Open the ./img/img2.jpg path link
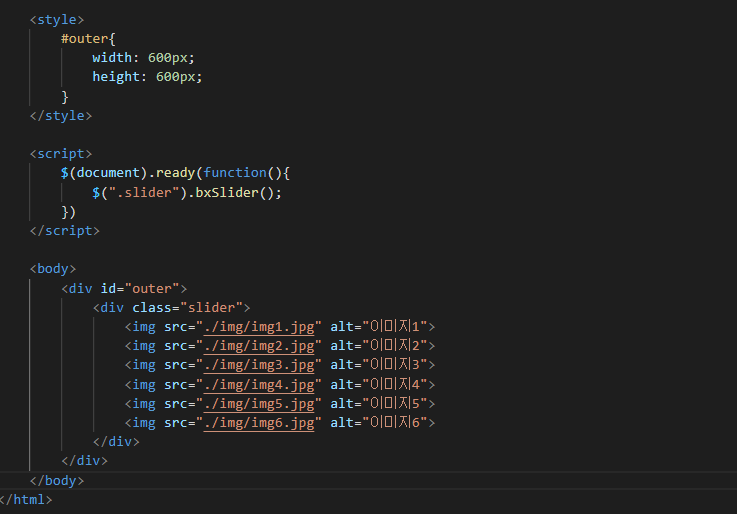This screenshot has height=514, width=737. 259,346
